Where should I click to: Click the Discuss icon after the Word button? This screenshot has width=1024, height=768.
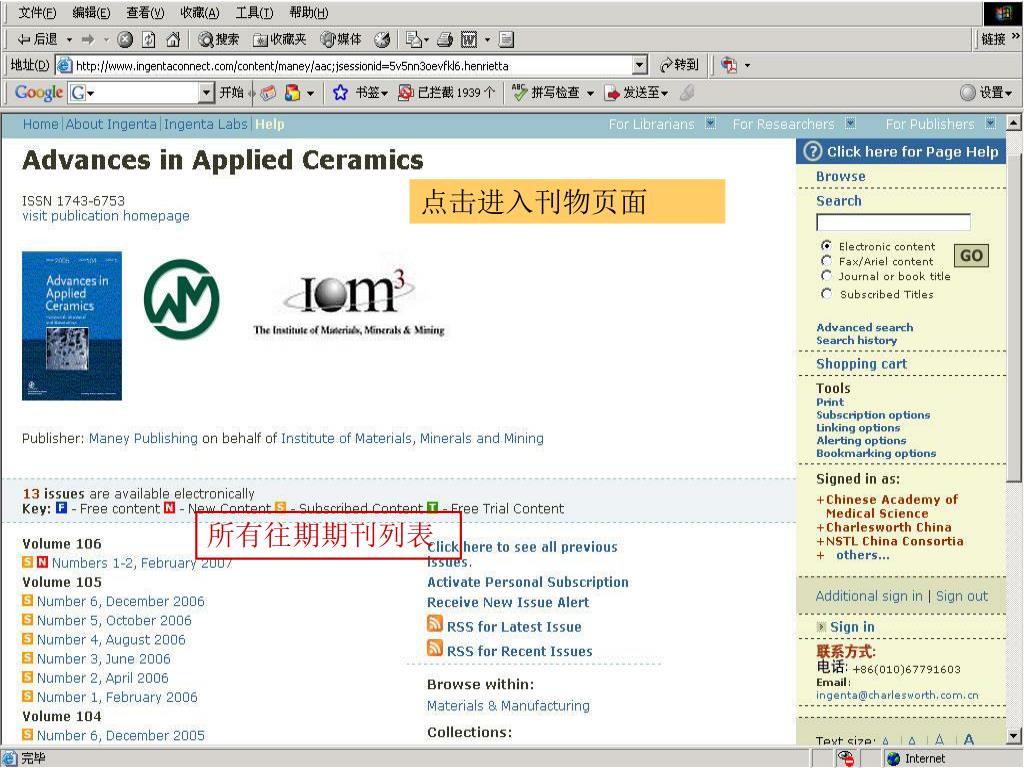click(x=506, y=40)
